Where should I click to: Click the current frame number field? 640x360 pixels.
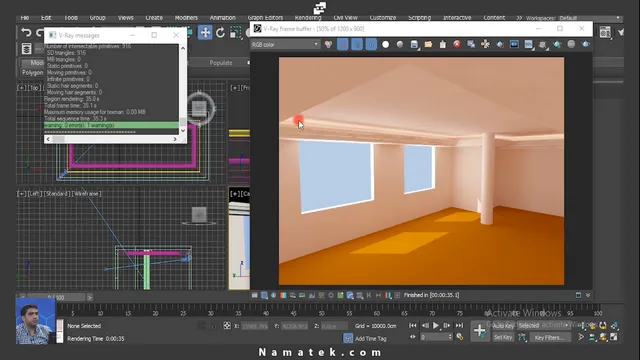tap(434, 337)
